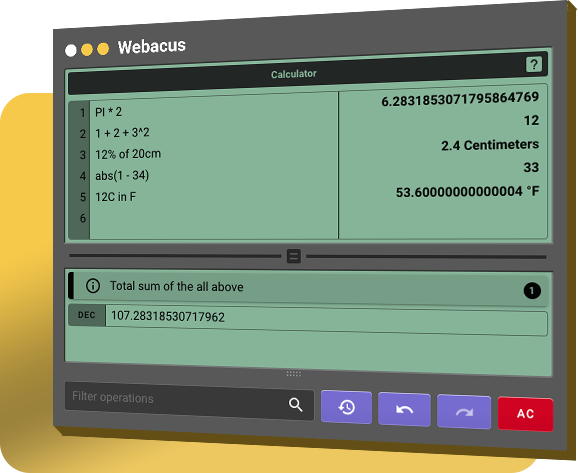The image size is (578, 473).
Task: Click the first yellow window control dot
Action: [x=87, y=50]
